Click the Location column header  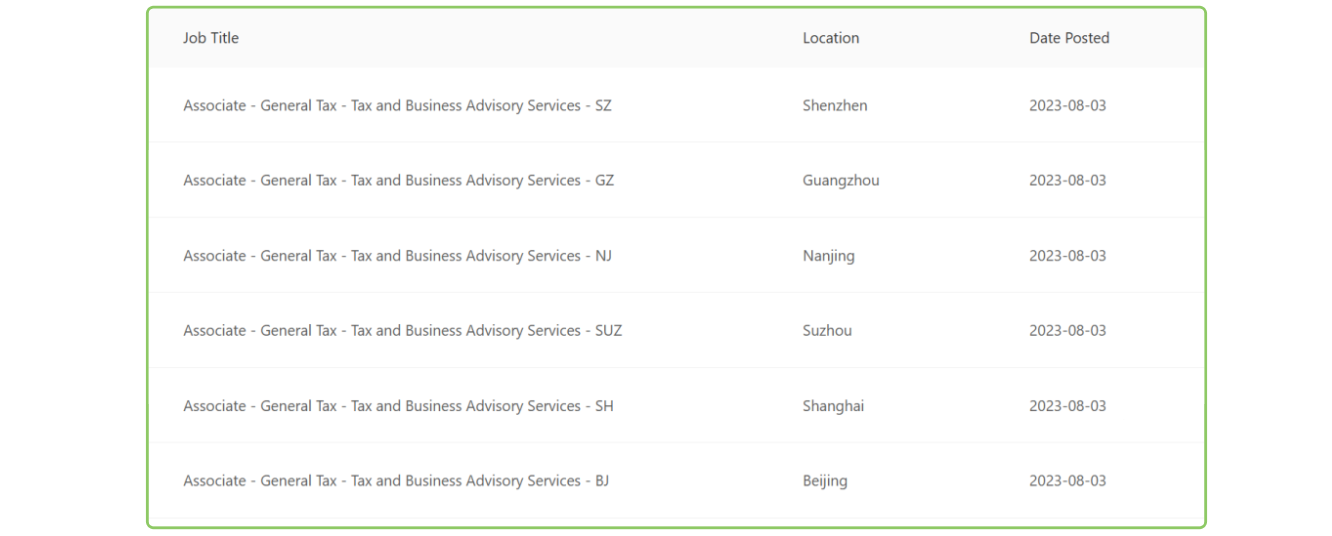[831, 38]
